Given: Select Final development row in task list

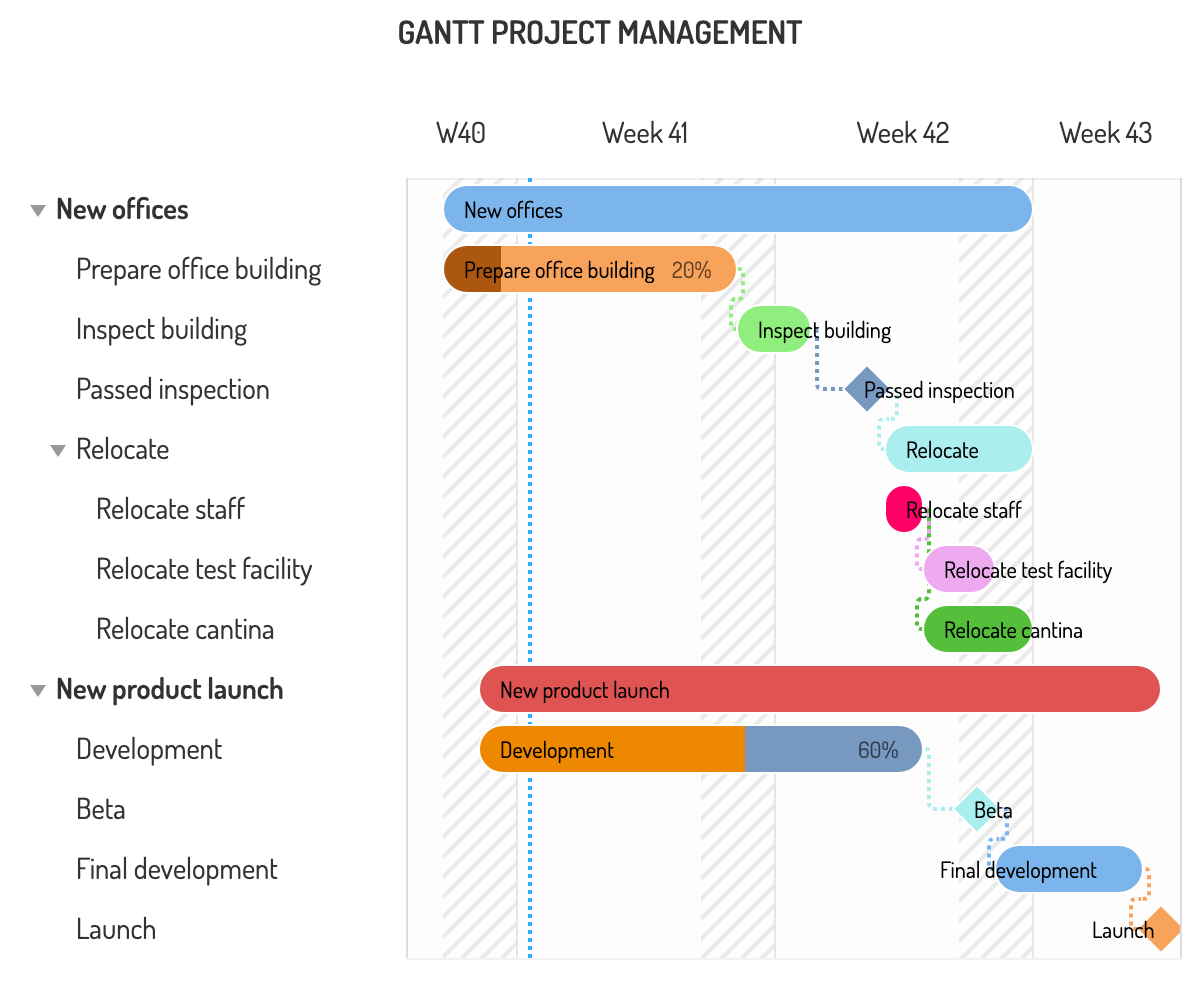Looking at the screenshot, I should 176,870.
